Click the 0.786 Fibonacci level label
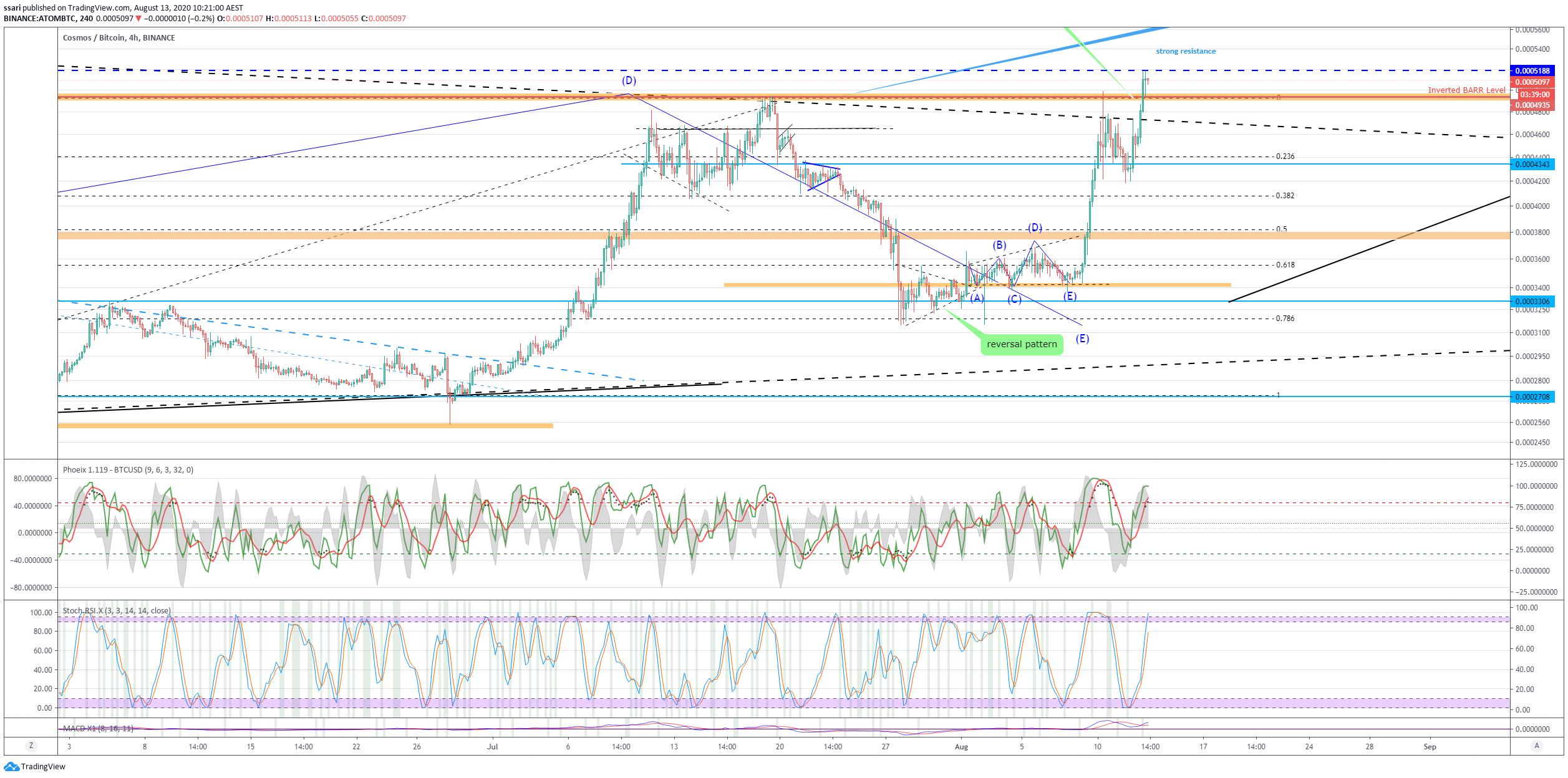This screenshot has height=778, width=1568. (1285, 319)
